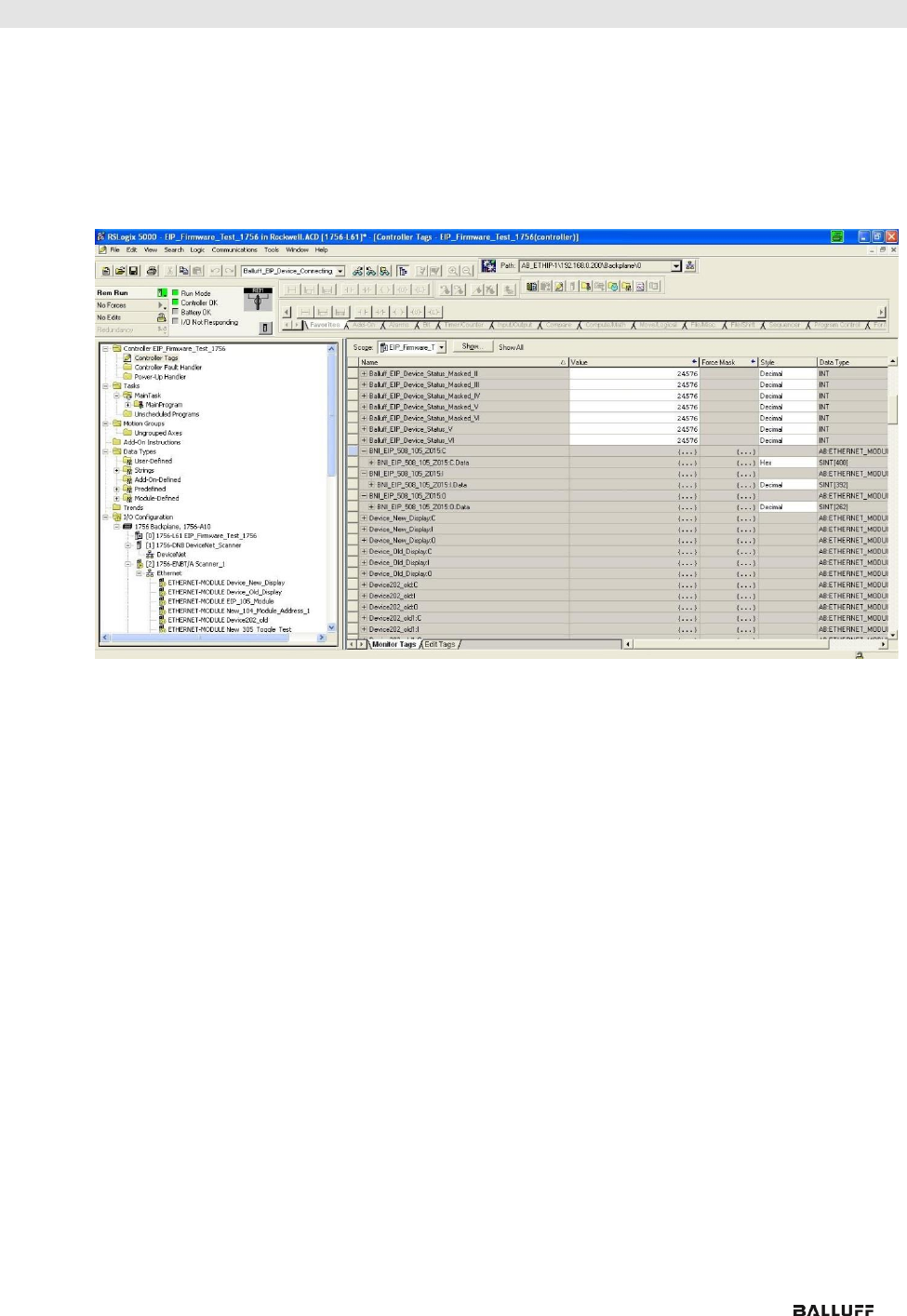The image size is (907, 1316).
Task: Open Controller Fault Handler folder
Action: click(x=167, y=367)
